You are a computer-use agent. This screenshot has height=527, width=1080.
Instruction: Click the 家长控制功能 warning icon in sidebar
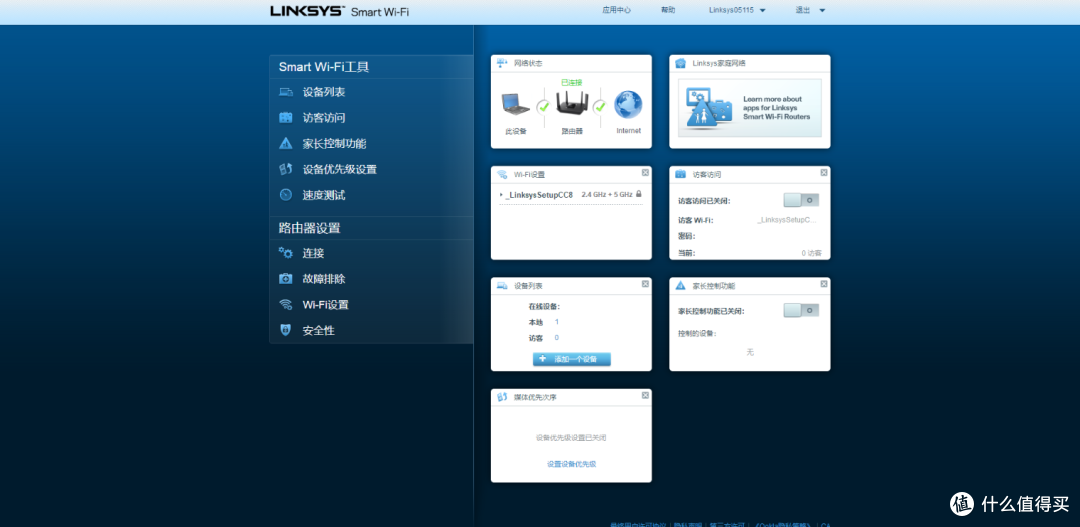[285, 143]
